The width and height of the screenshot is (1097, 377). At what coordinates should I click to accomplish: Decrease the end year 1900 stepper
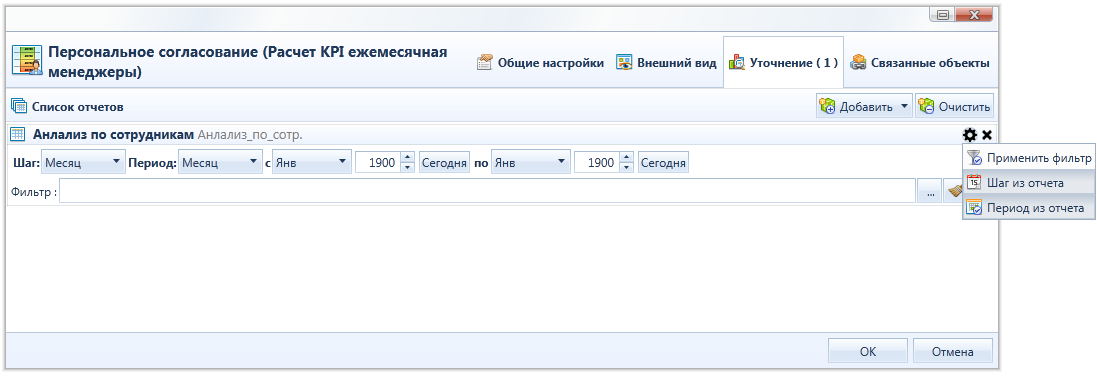(627, 169)
